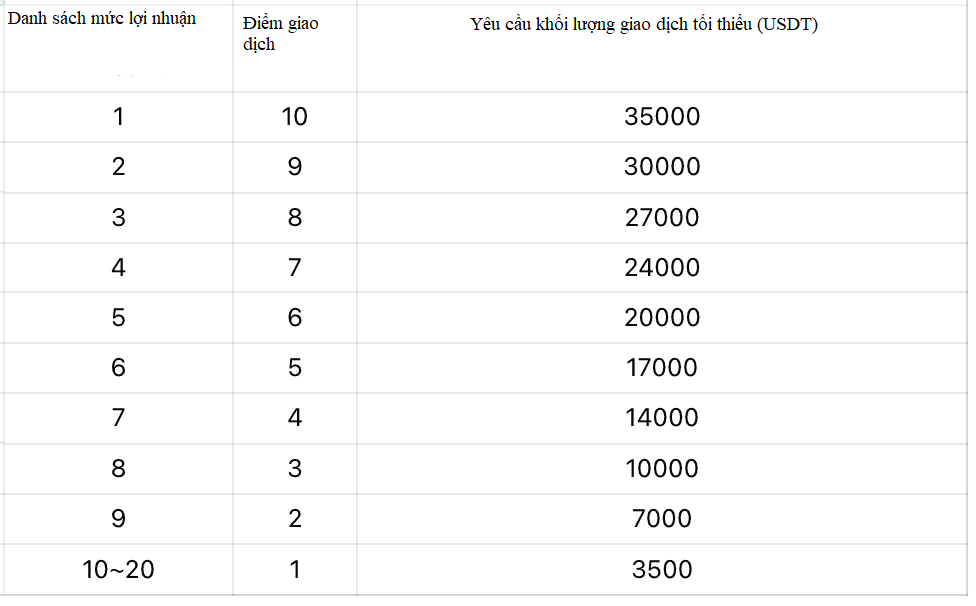The width and height of the screenshot is (976, 606).
Task: Select the rank cell in 7000 row
Action: (118, 519)
